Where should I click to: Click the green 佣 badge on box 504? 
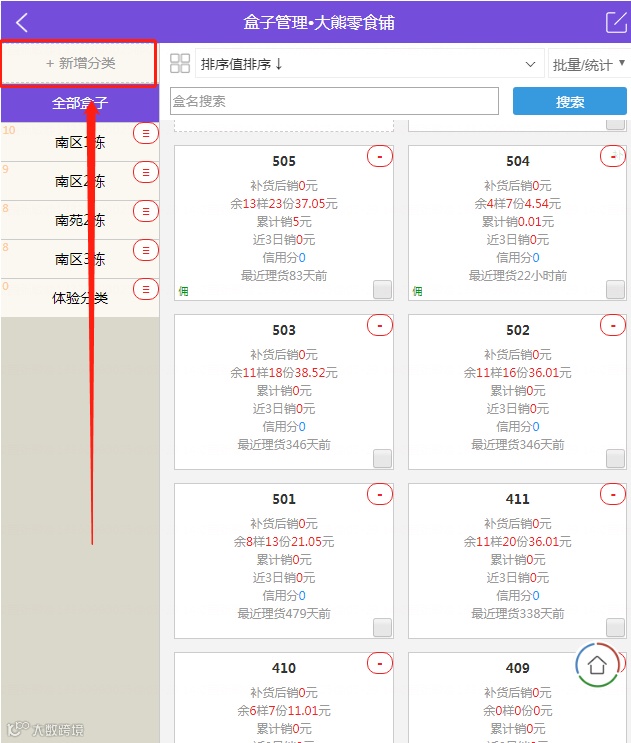[417, 291]
